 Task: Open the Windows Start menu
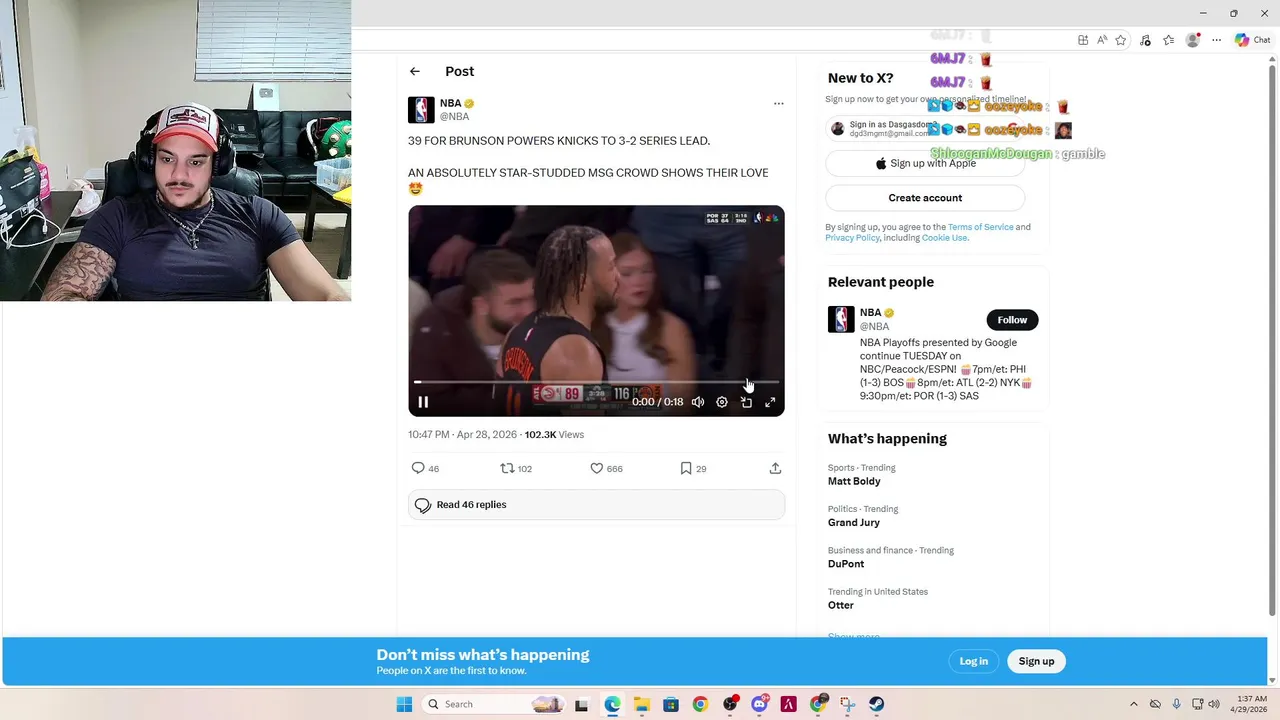[x=404, y=704]
